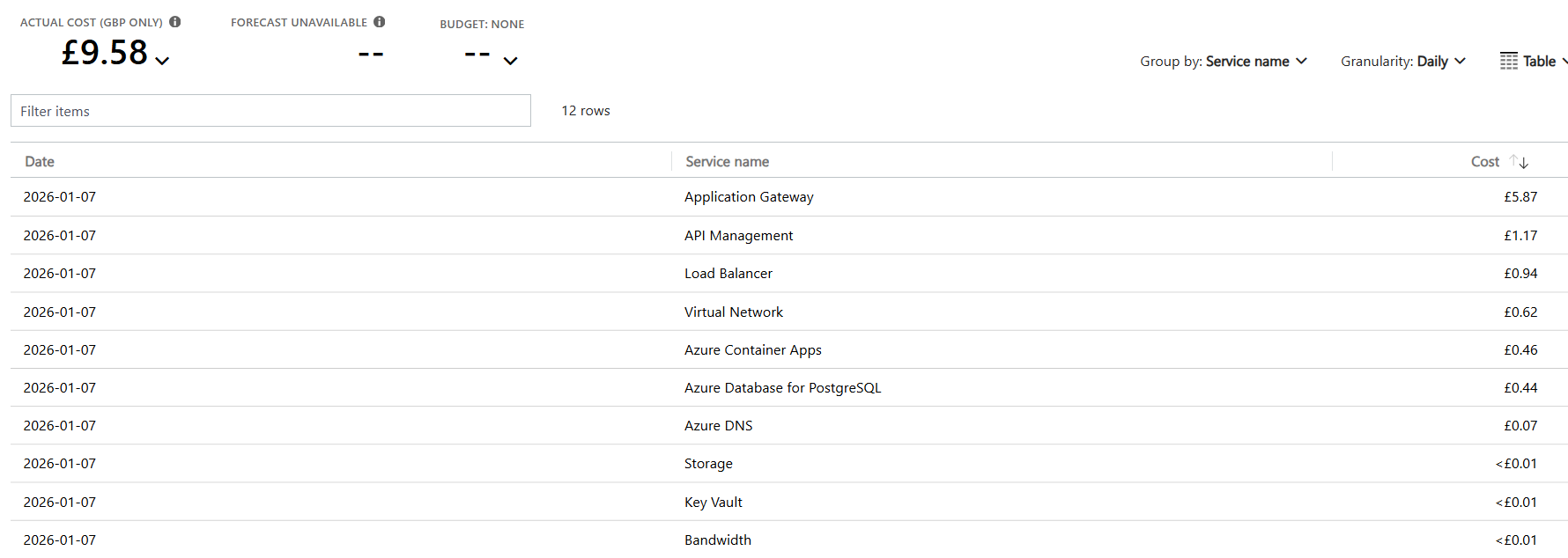This screenshot has width=1568, height=558.
Task: Click the Table view grid icon
Action: (x=1509, y=61)
